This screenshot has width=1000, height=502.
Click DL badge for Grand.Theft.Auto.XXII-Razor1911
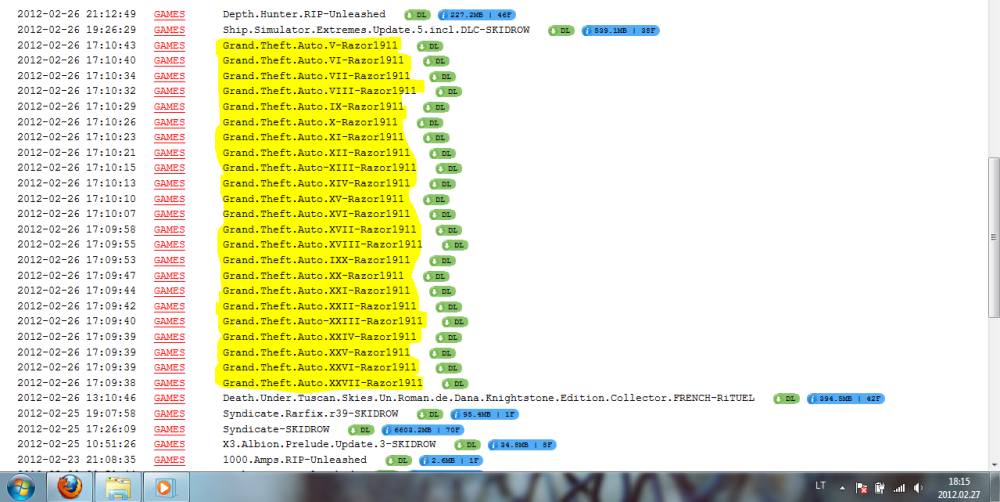tap(449, 307)
